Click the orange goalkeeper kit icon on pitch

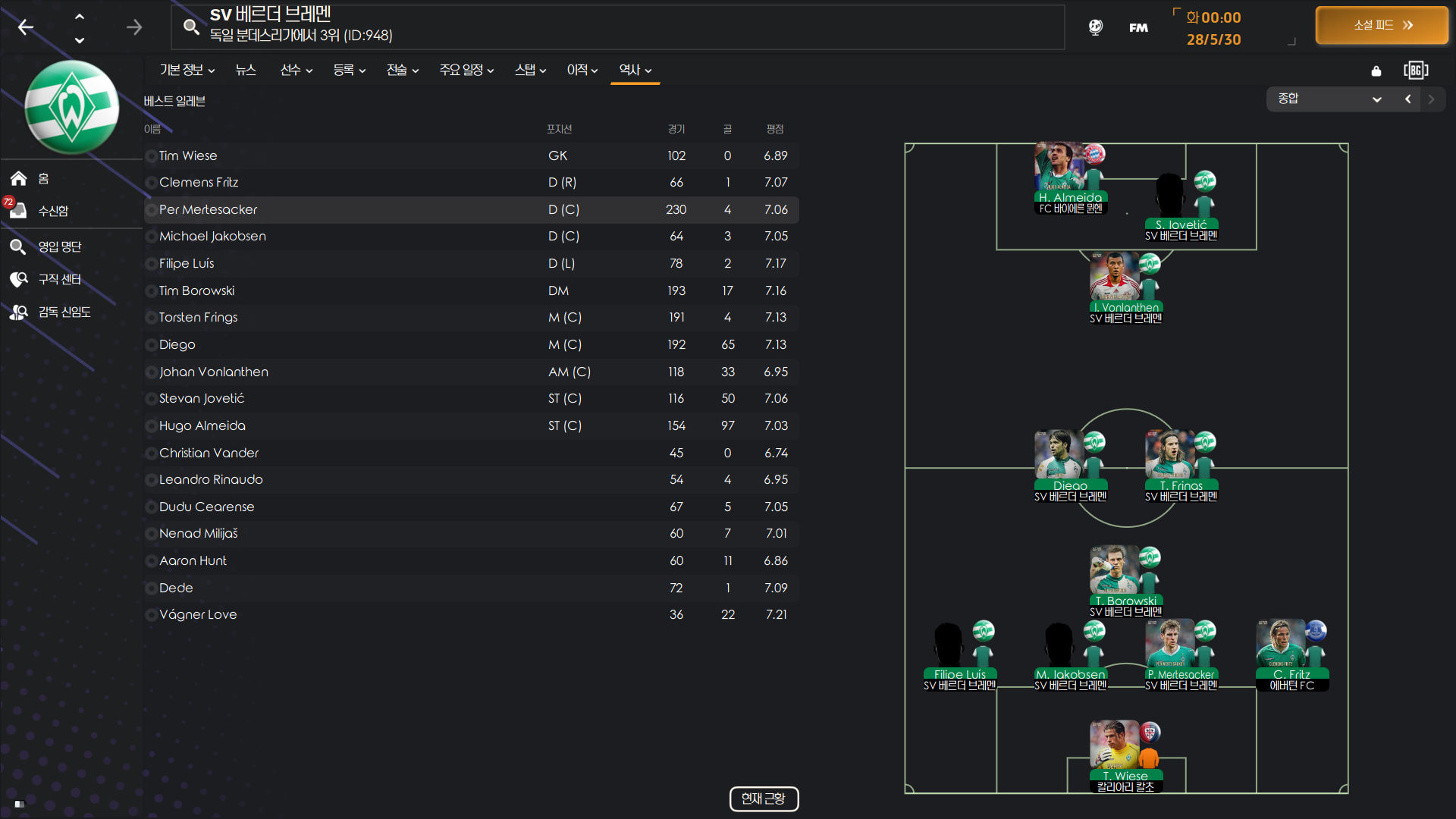[1149, 757]
